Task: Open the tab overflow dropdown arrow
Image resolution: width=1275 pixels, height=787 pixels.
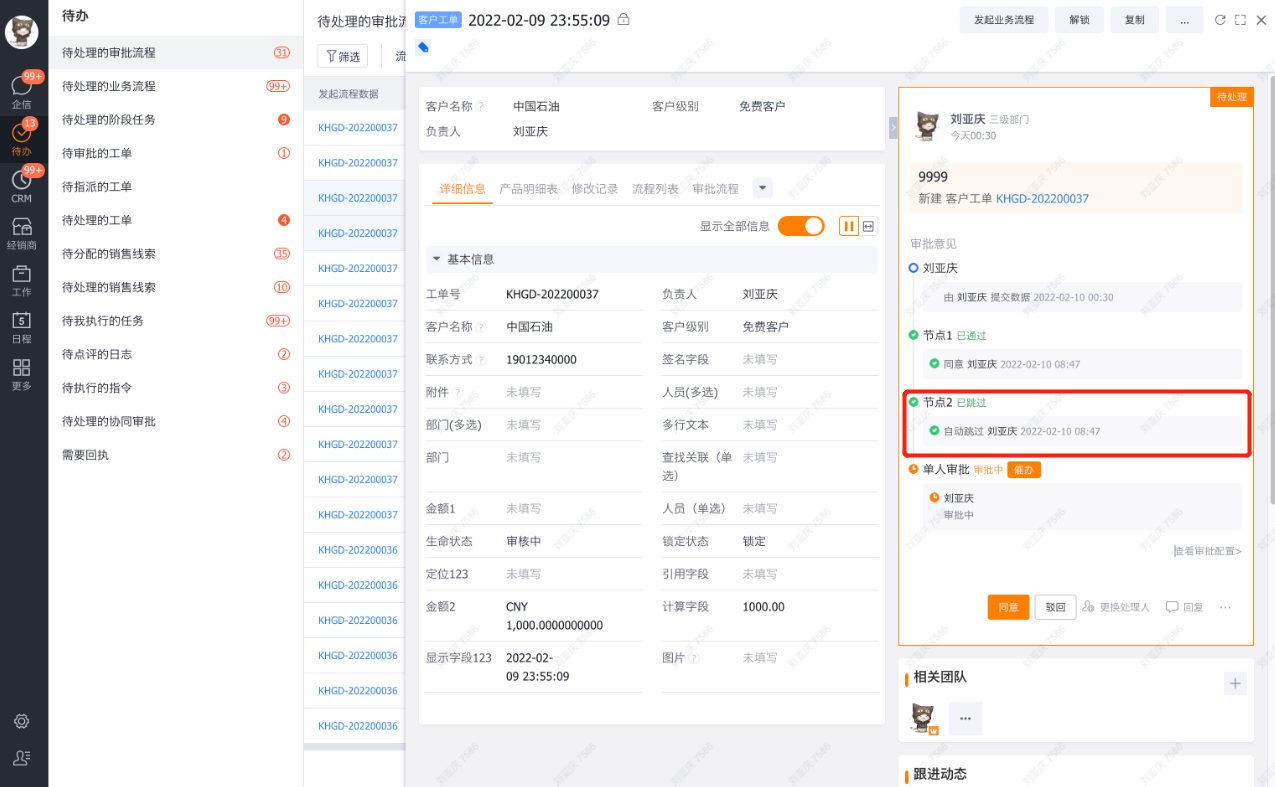Action: [762, 188]
